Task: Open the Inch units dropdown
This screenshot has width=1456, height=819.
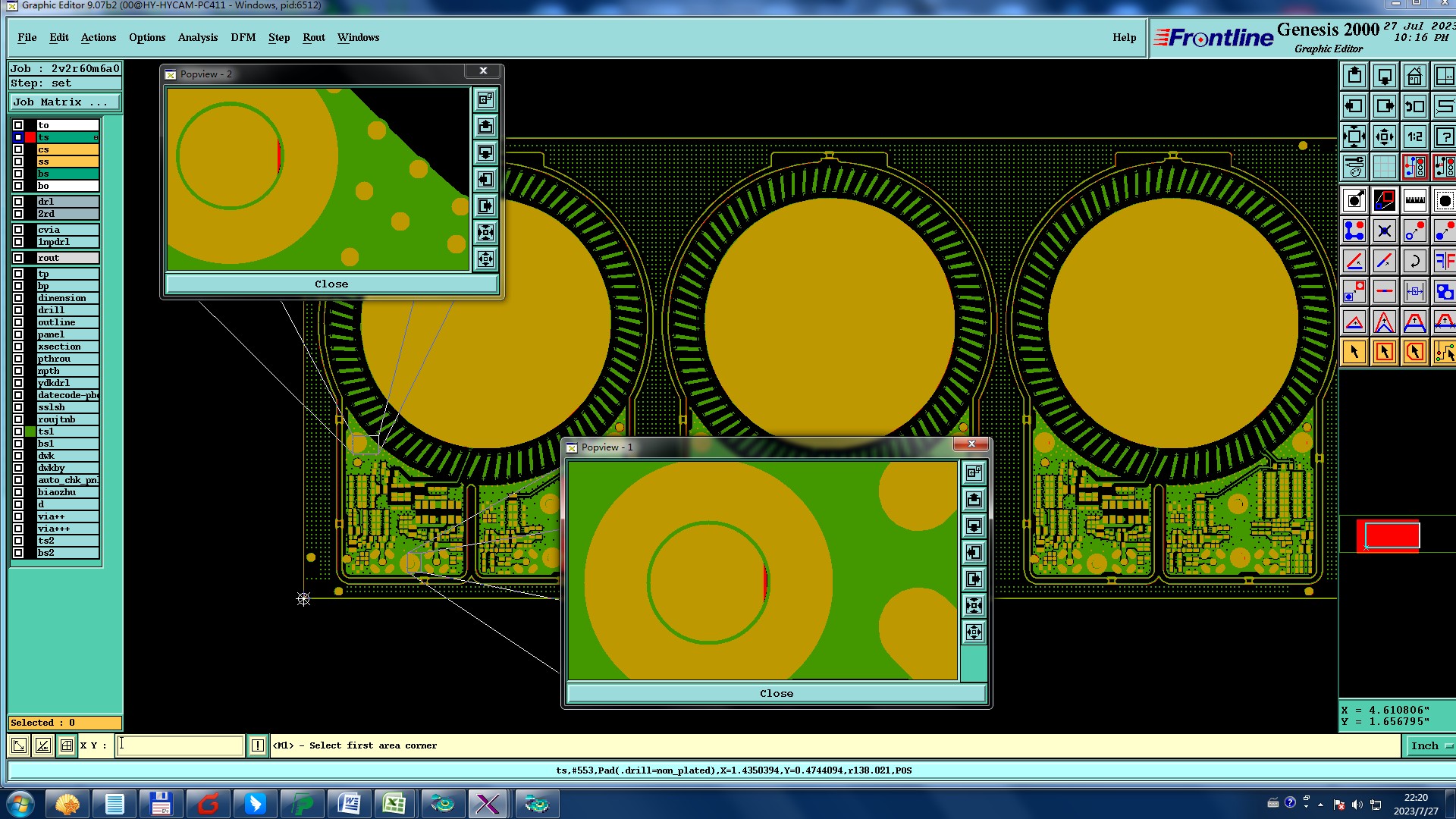Action: pos(1431,746)
